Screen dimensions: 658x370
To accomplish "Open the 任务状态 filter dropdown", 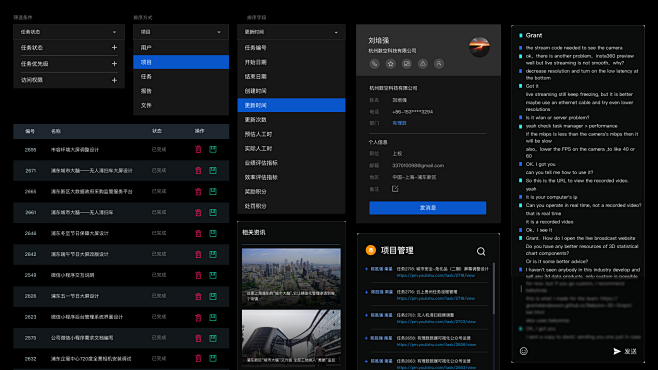I will point(69,32).
